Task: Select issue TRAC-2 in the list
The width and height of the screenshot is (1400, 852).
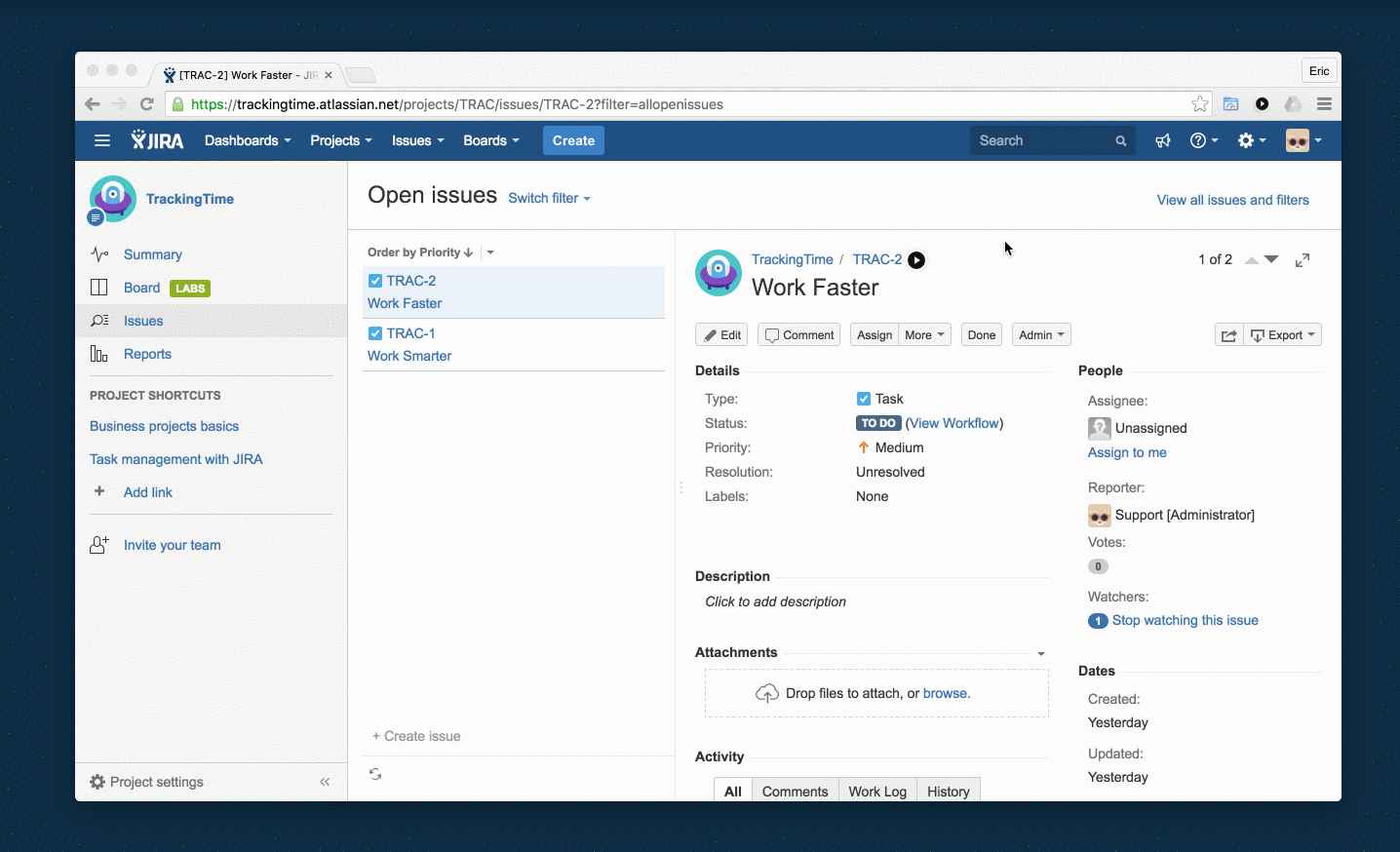Action: [x=514, y=292]
